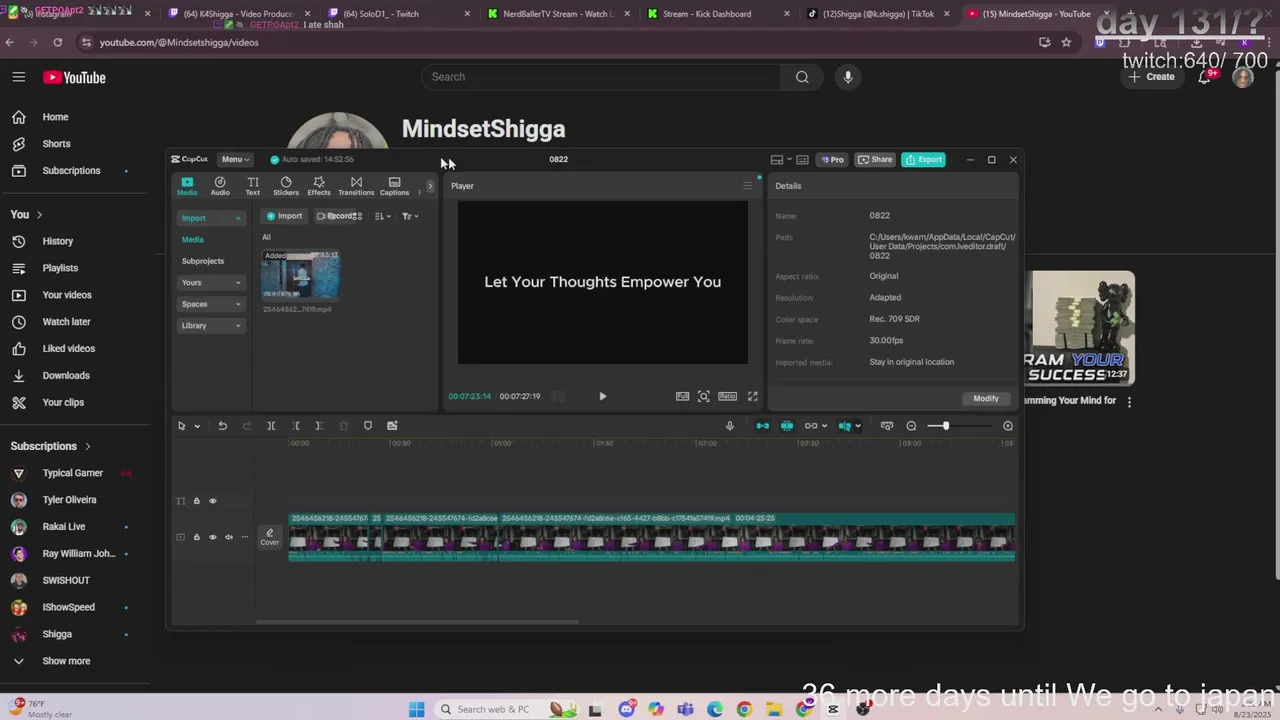Select the Media tab icon in CapCut

pyautogui.click(x=187, y=186)
